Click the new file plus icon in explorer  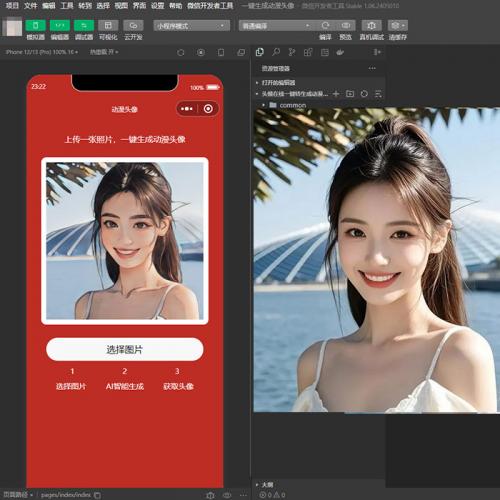point(336,94)
